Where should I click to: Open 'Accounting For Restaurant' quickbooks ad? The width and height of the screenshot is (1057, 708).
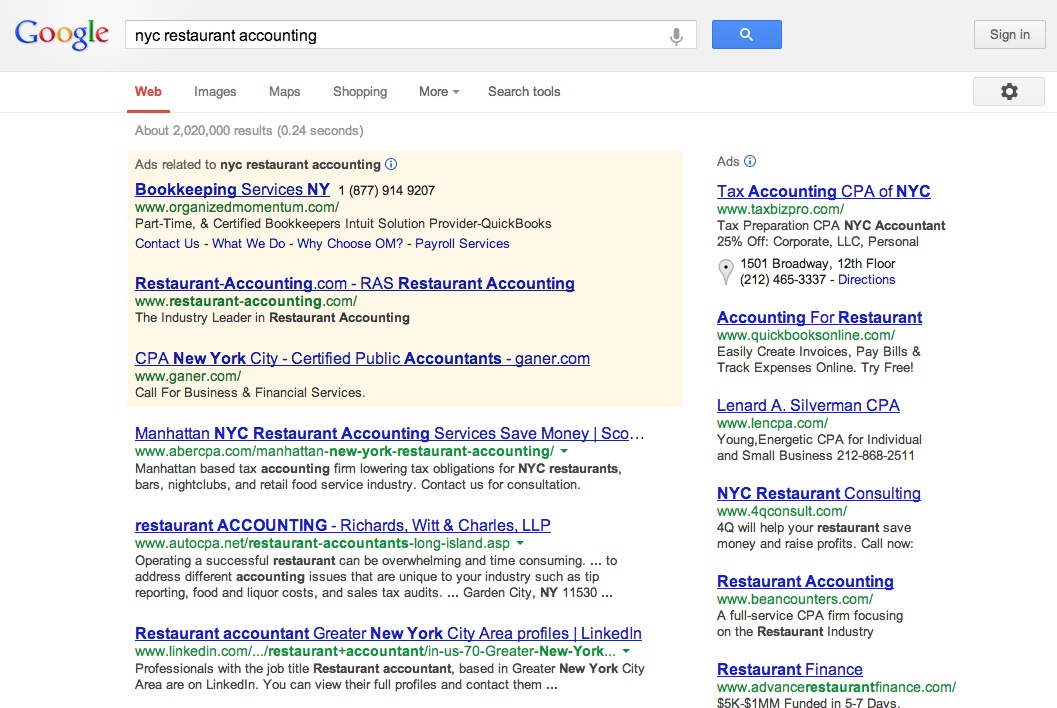(x=819, y=318)
